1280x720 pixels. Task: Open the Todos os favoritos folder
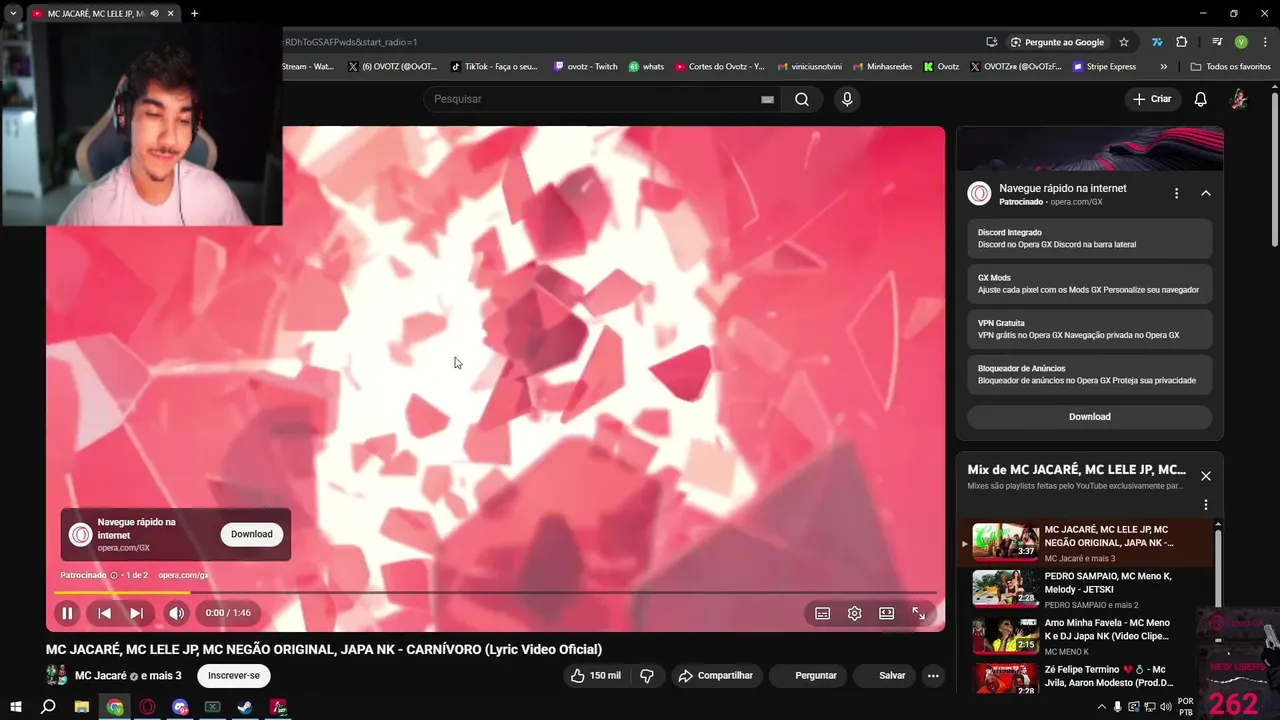click(x=1230, y=67)
